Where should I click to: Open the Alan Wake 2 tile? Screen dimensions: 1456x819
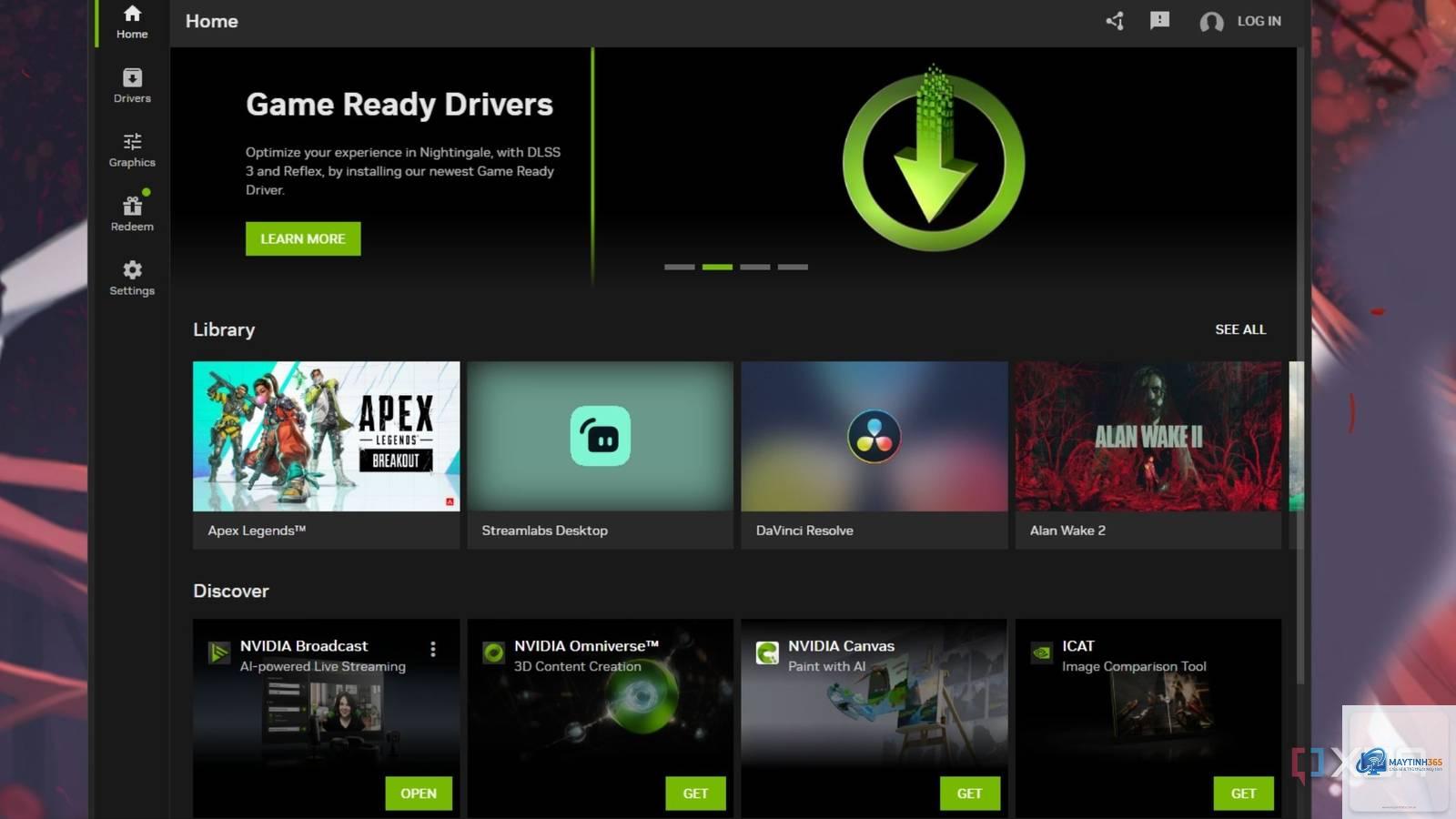1148,455
